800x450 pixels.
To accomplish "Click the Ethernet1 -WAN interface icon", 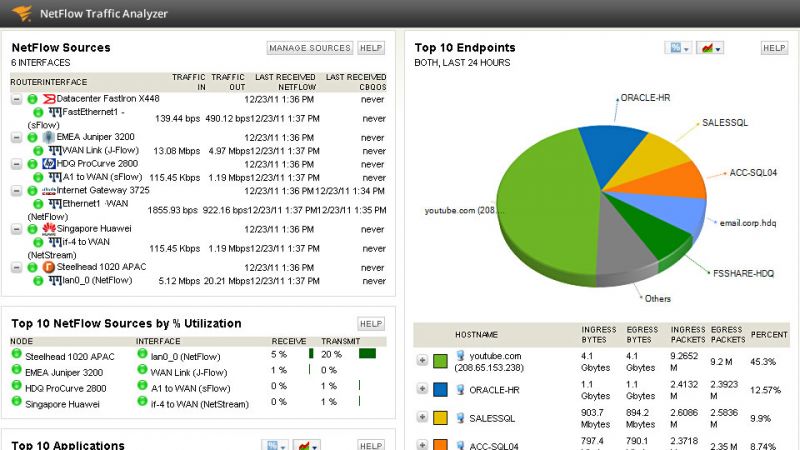I will point(55,204).
